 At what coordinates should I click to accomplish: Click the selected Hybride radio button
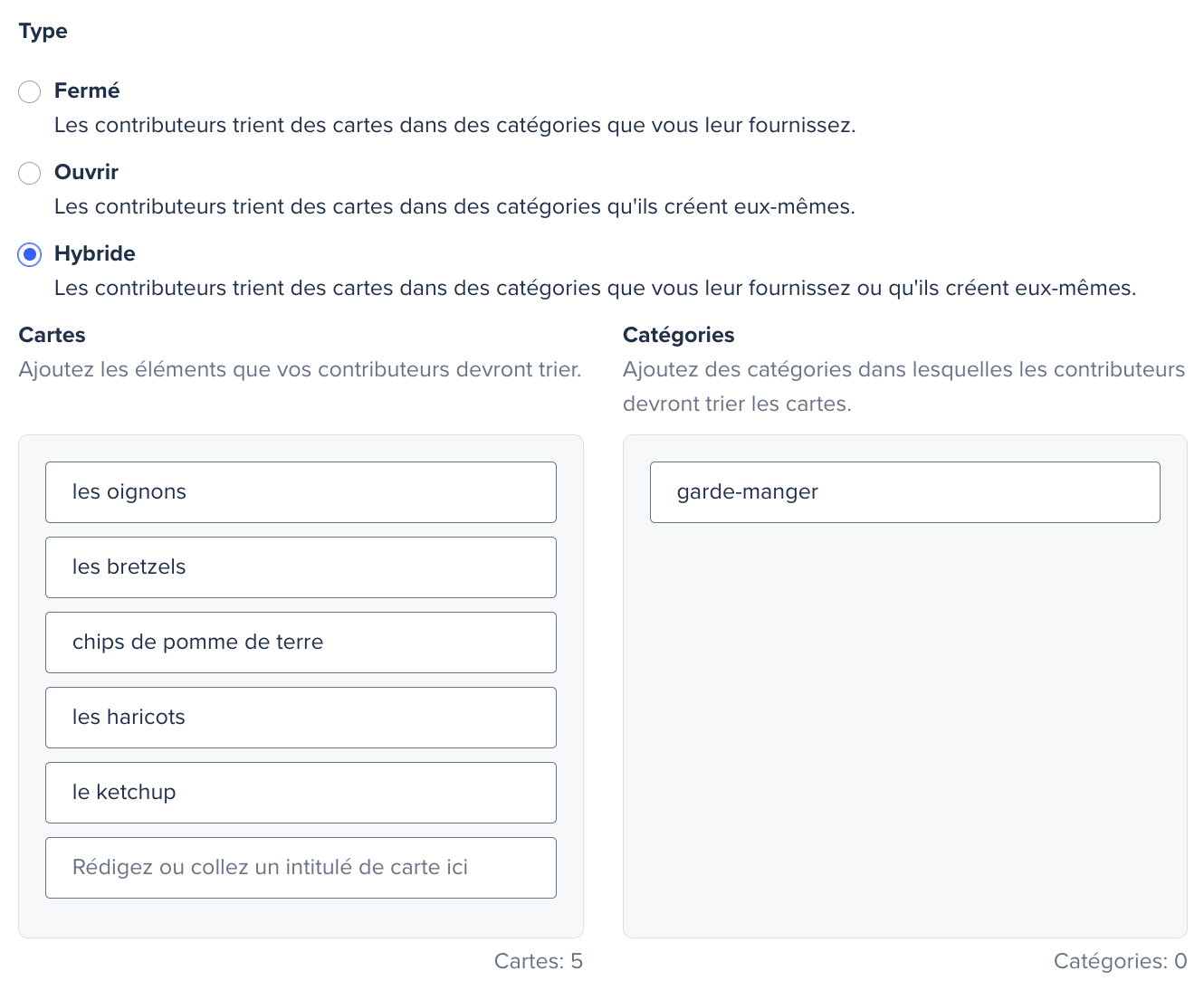pyautogui.click(x=30, y=254)
